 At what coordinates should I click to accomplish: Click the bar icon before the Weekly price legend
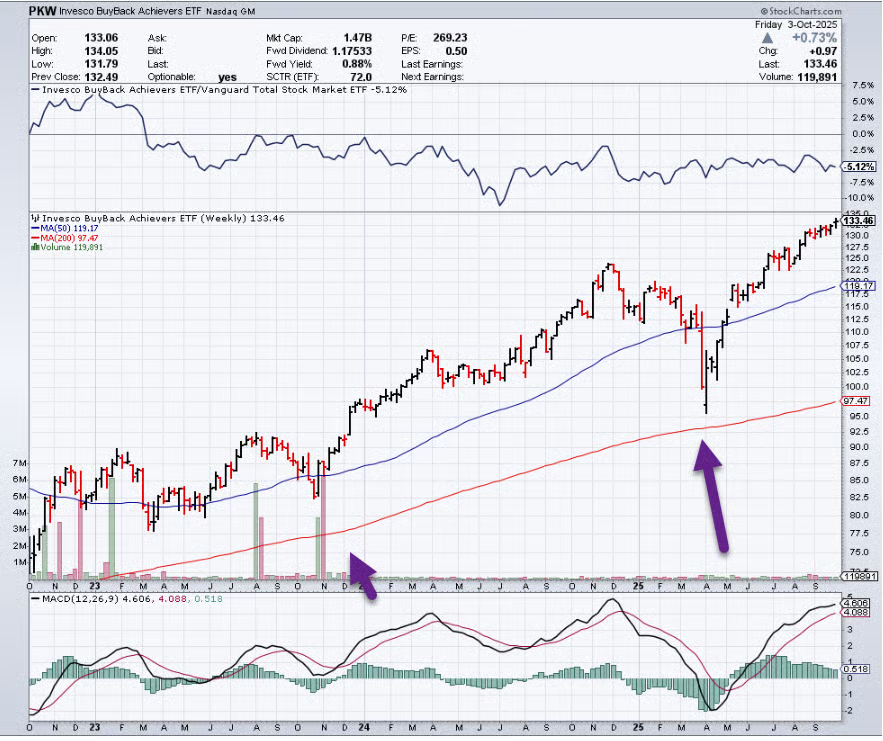coord(33,217)
